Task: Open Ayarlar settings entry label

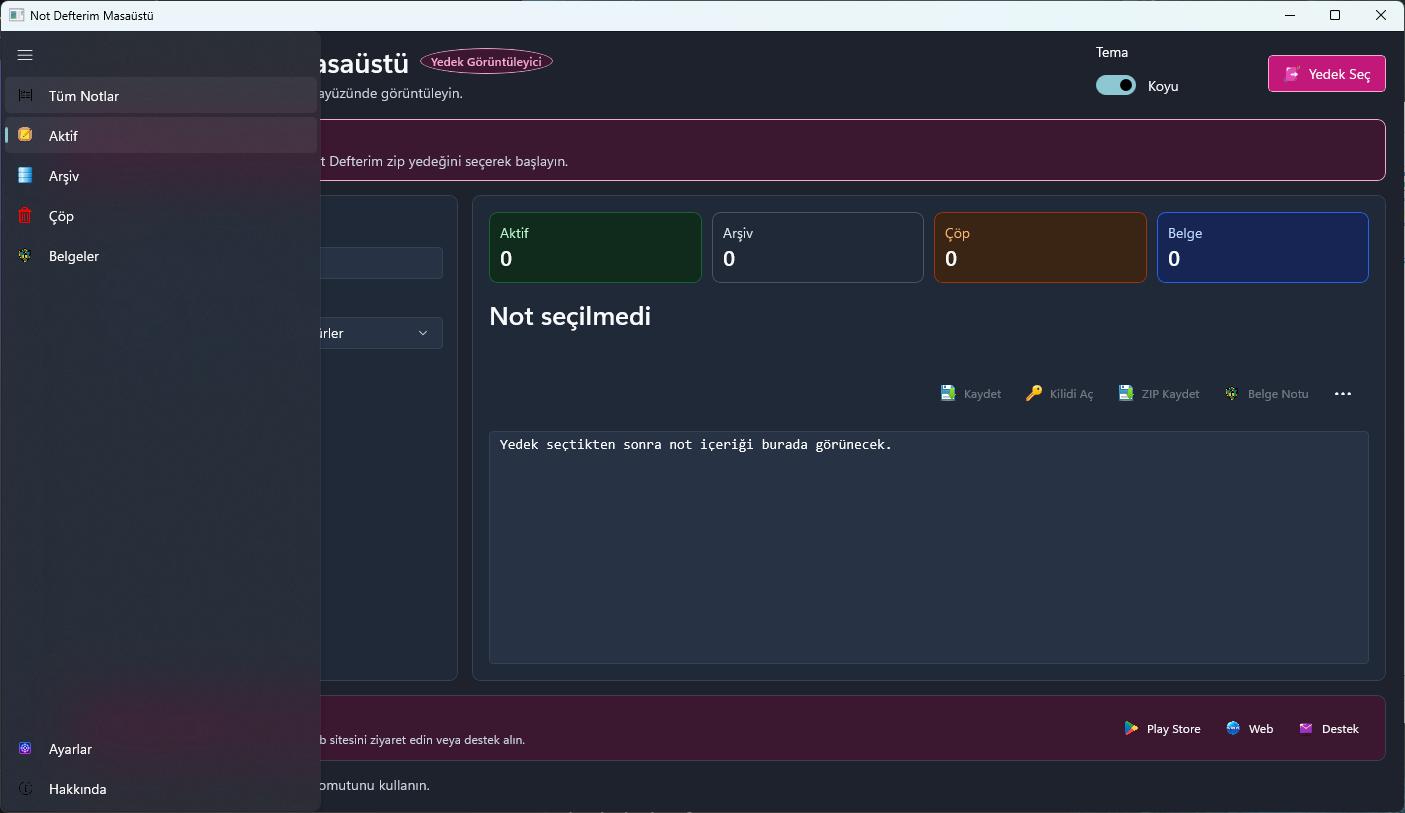Action: pyautogui.click(x=70, y=749)
